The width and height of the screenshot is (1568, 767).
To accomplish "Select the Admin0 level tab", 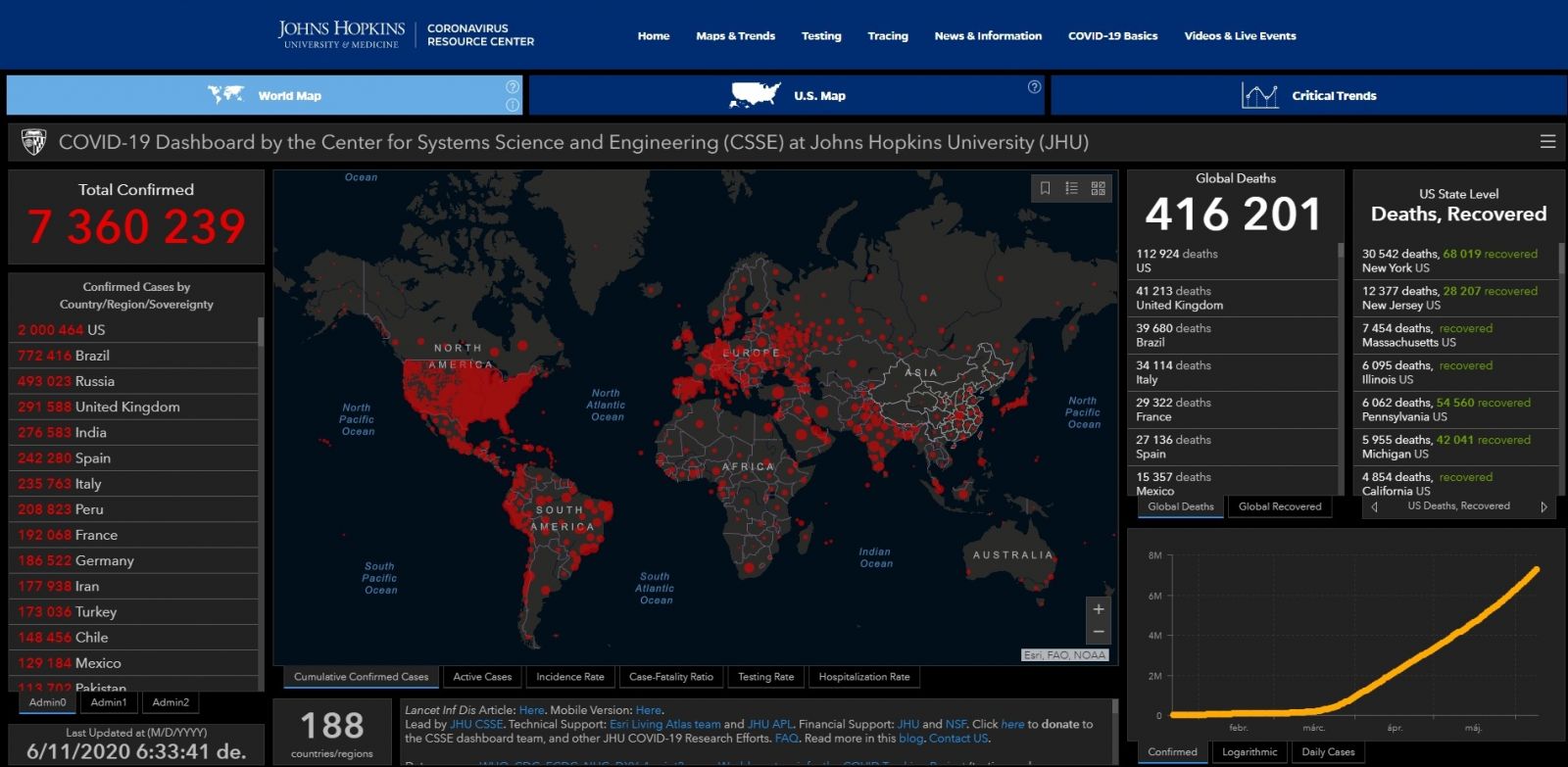I will tap(48, 702).
